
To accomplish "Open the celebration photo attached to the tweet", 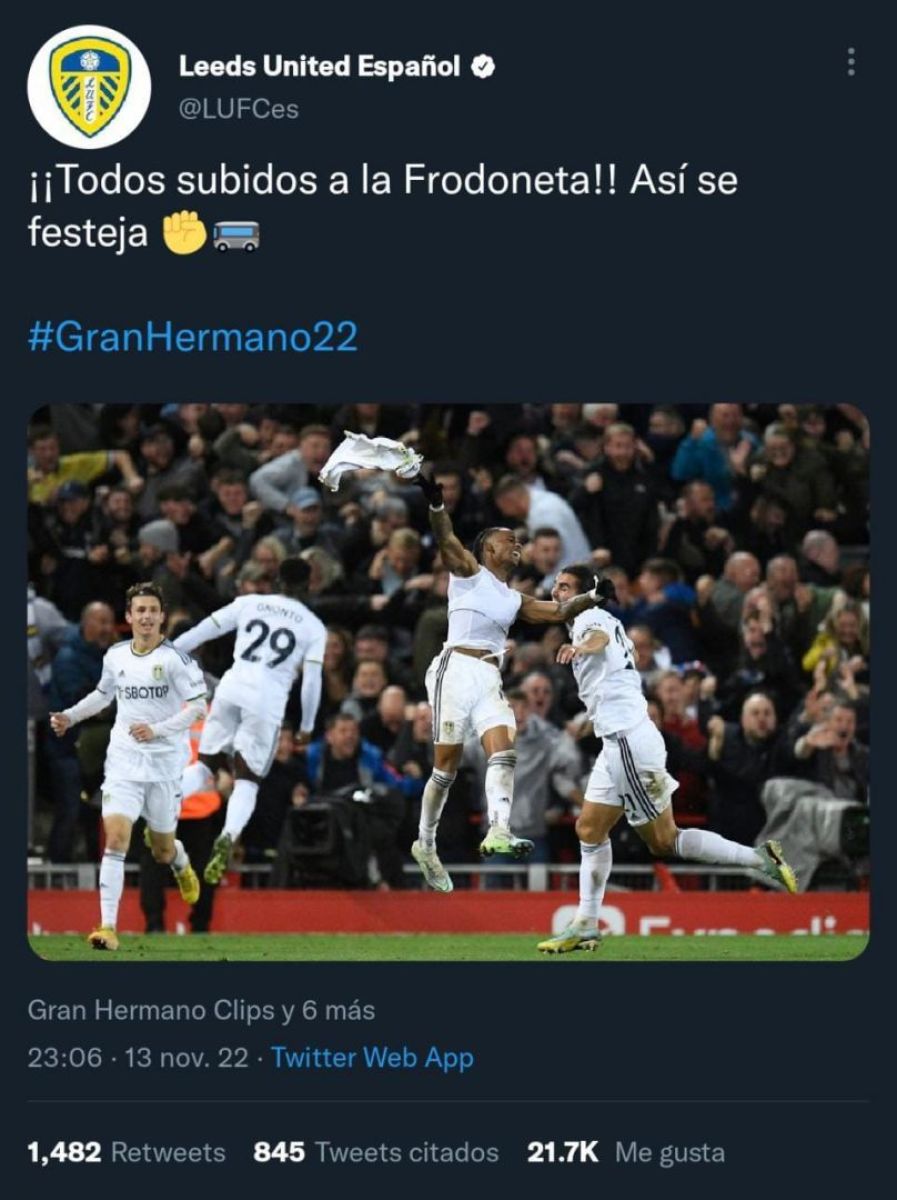I will click(448, 682).
